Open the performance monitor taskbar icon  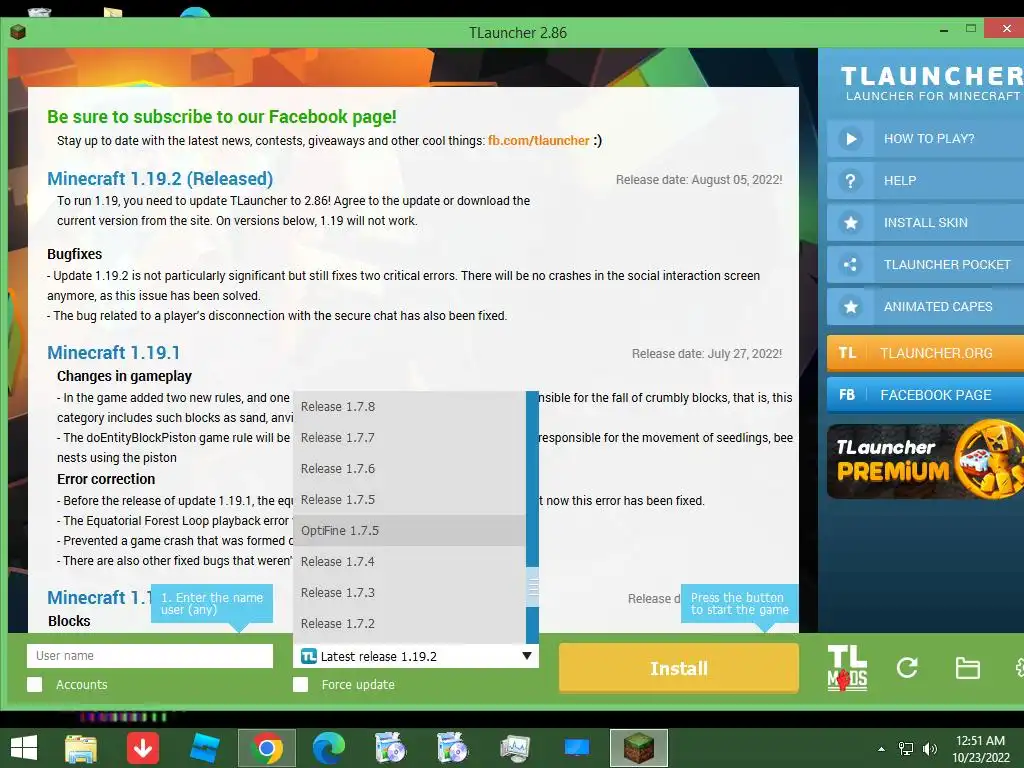pos(515,748)
